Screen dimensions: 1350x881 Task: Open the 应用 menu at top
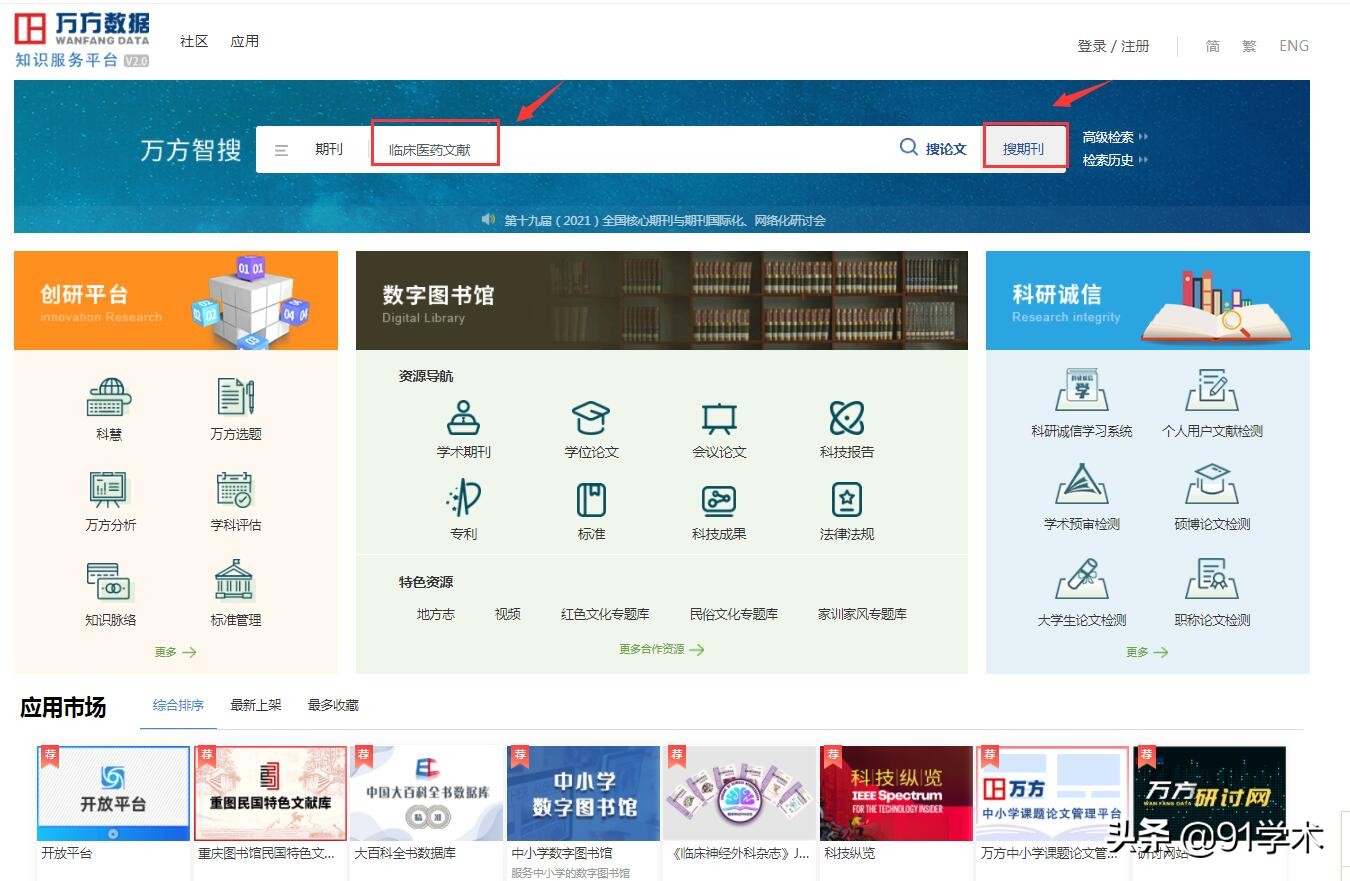pos(245,41)
